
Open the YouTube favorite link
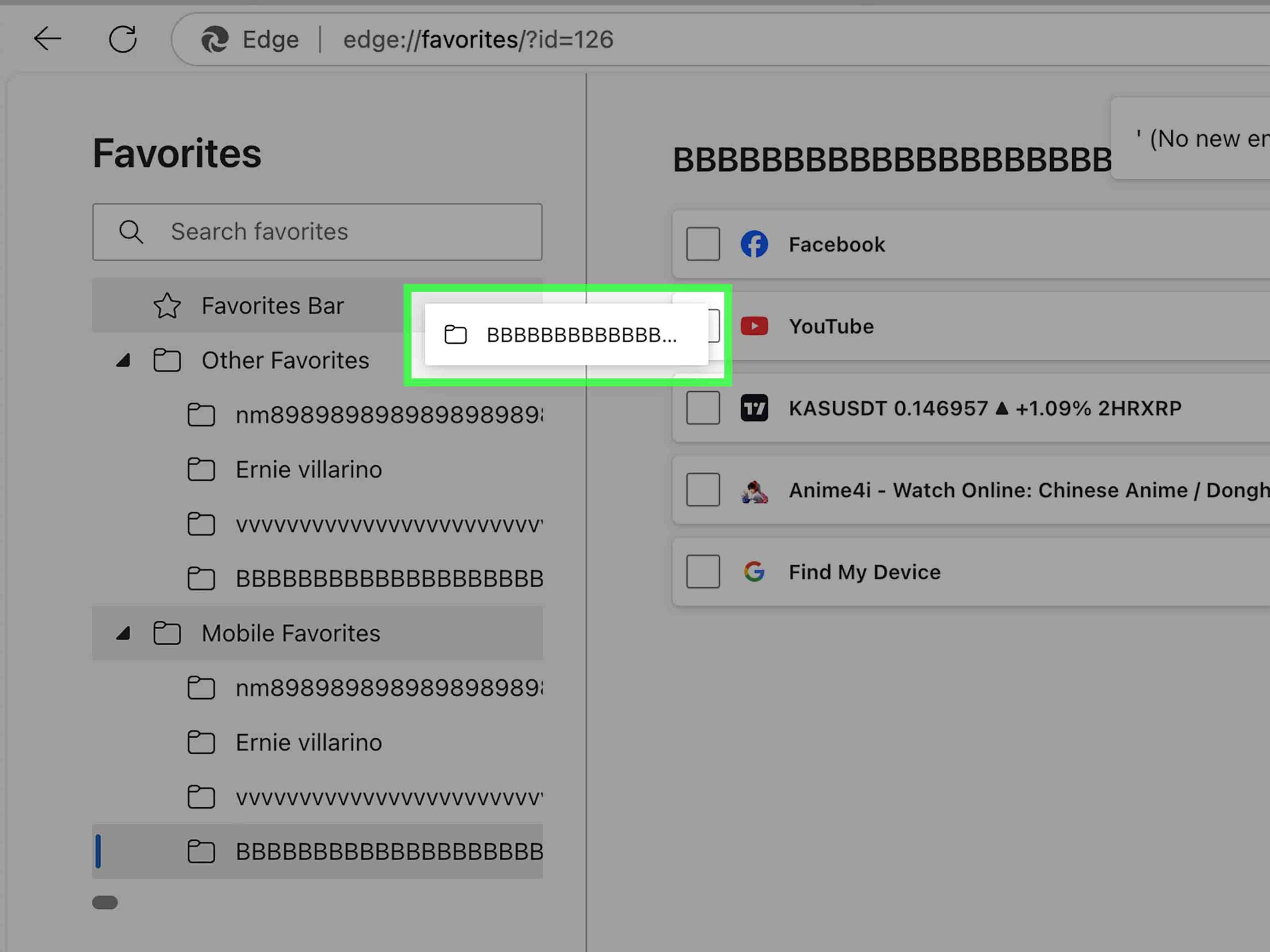831,327
